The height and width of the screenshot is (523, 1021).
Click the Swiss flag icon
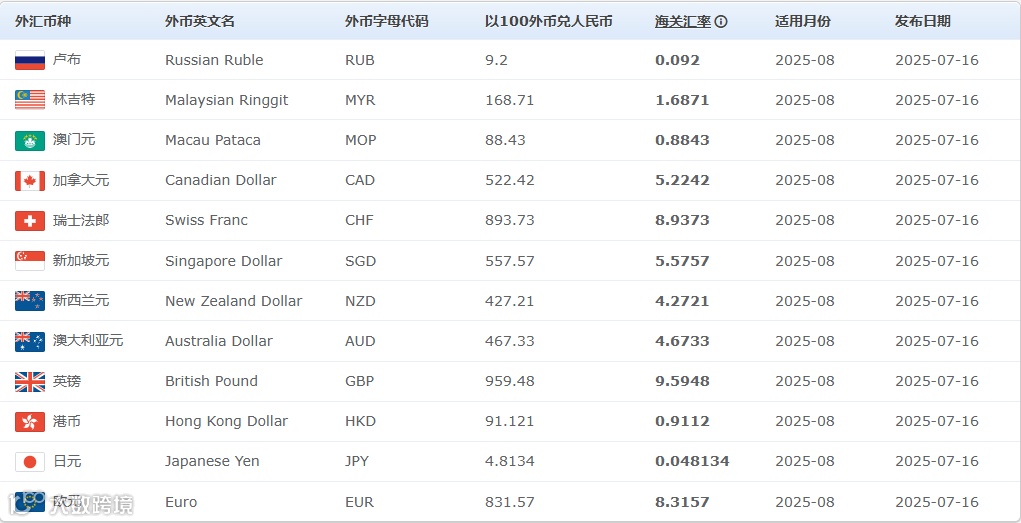pyautogui.click(x=30, y=221)
